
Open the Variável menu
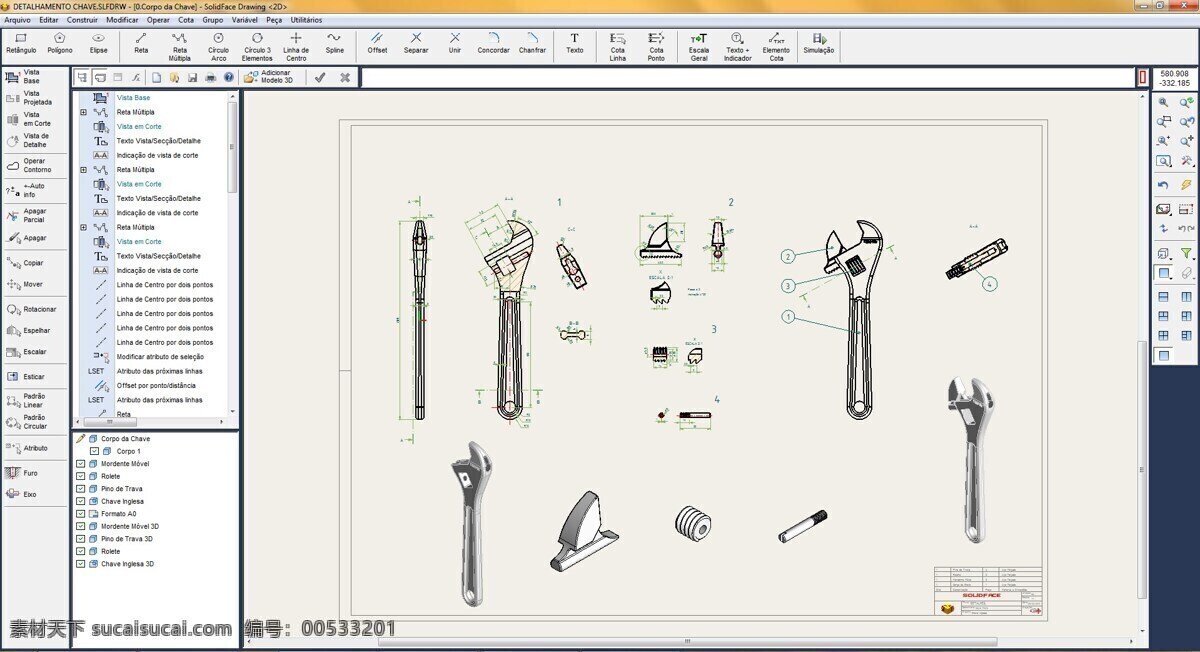click(x=244, y=20)
